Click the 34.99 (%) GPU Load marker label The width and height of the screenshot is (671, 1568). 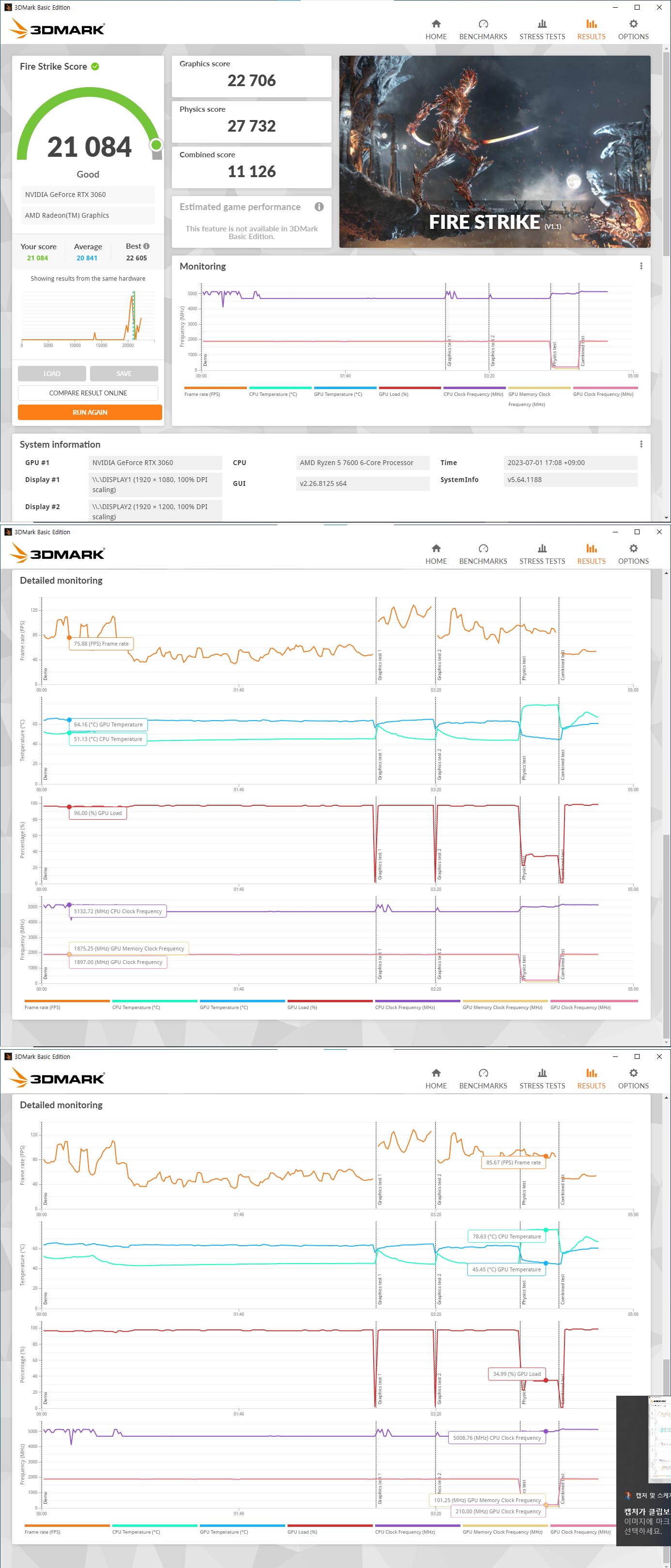click(517, 1373)
